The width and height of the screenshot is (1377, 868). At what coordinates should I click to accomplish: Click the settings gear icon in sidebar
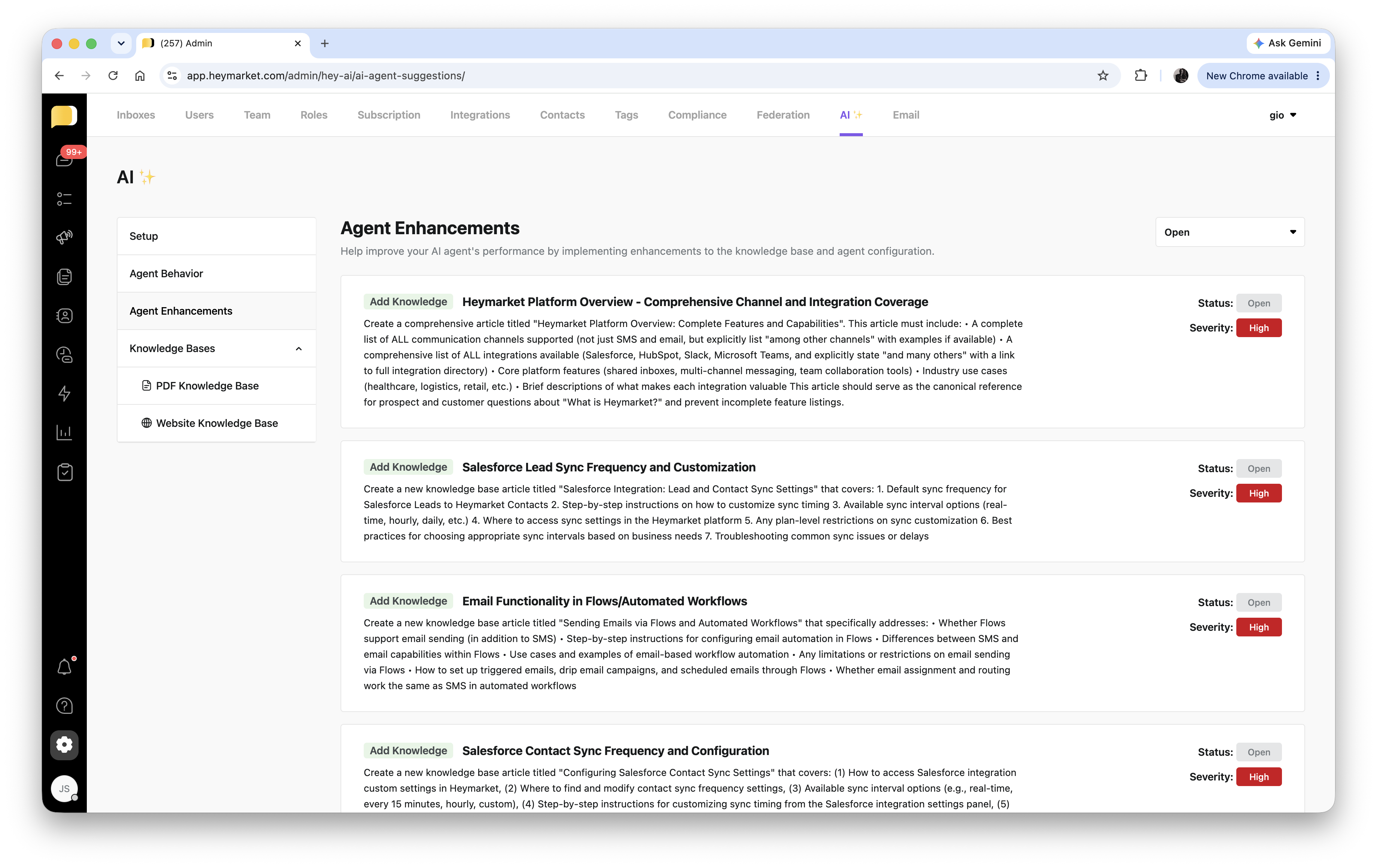click(x=65, y=745)
